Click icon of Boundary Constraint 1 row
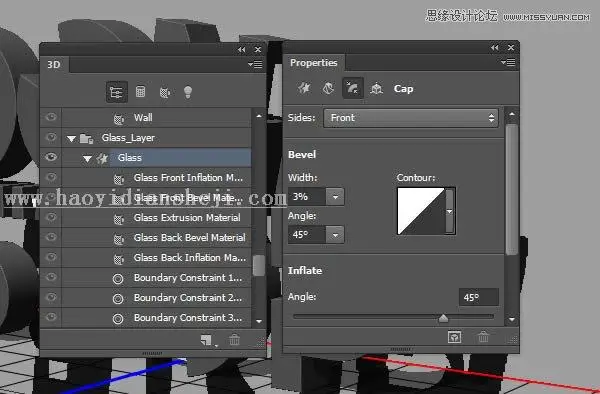 click(118, 279)
